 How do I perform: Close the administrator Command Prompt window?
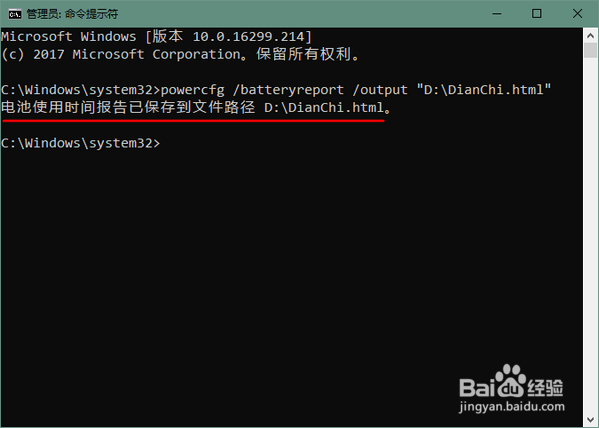tap(577, 14)
